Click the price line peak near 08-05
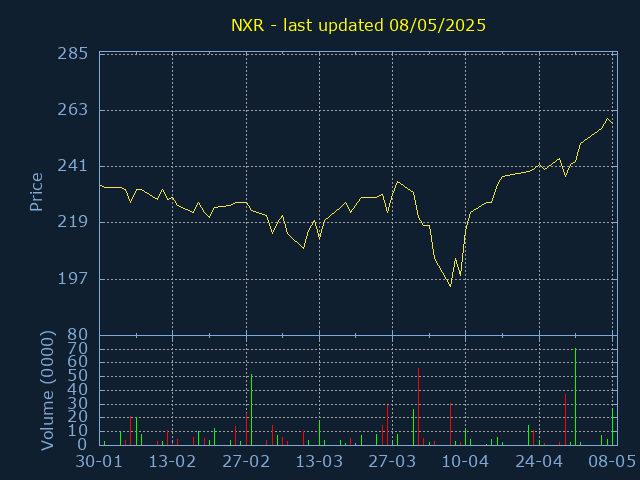Viewport: 640px width, 480px height. click(x=607, y=119)
